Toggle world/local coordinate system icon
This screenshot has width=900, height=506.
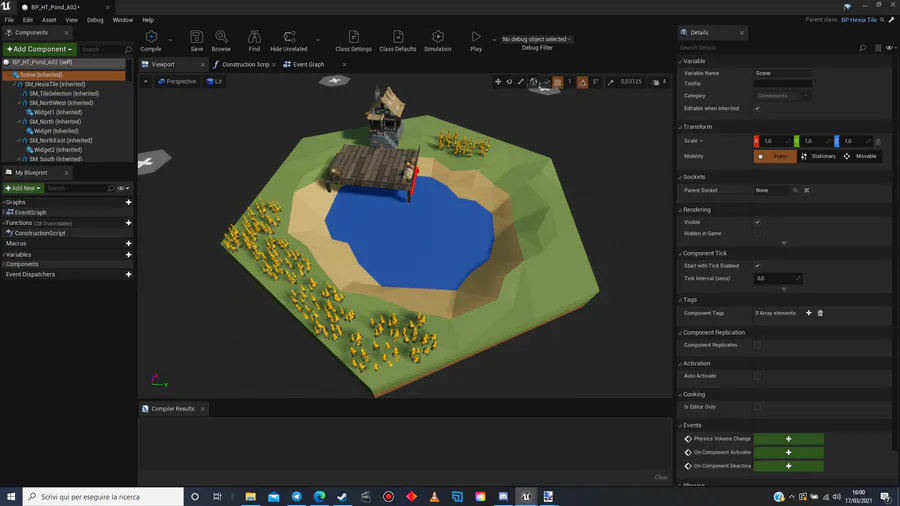coord(533,81)
